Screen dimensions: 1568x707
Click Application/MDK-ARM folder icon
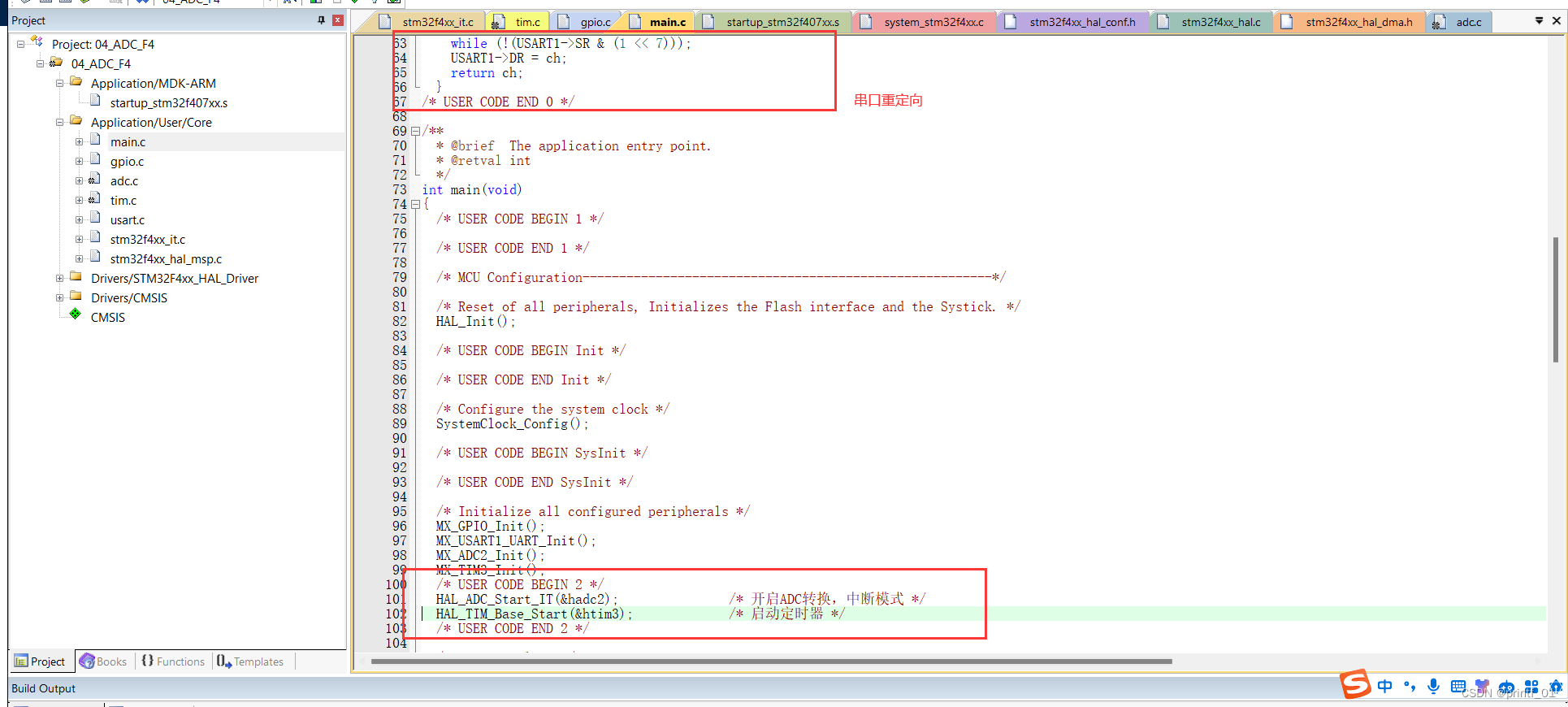(76, 82)
